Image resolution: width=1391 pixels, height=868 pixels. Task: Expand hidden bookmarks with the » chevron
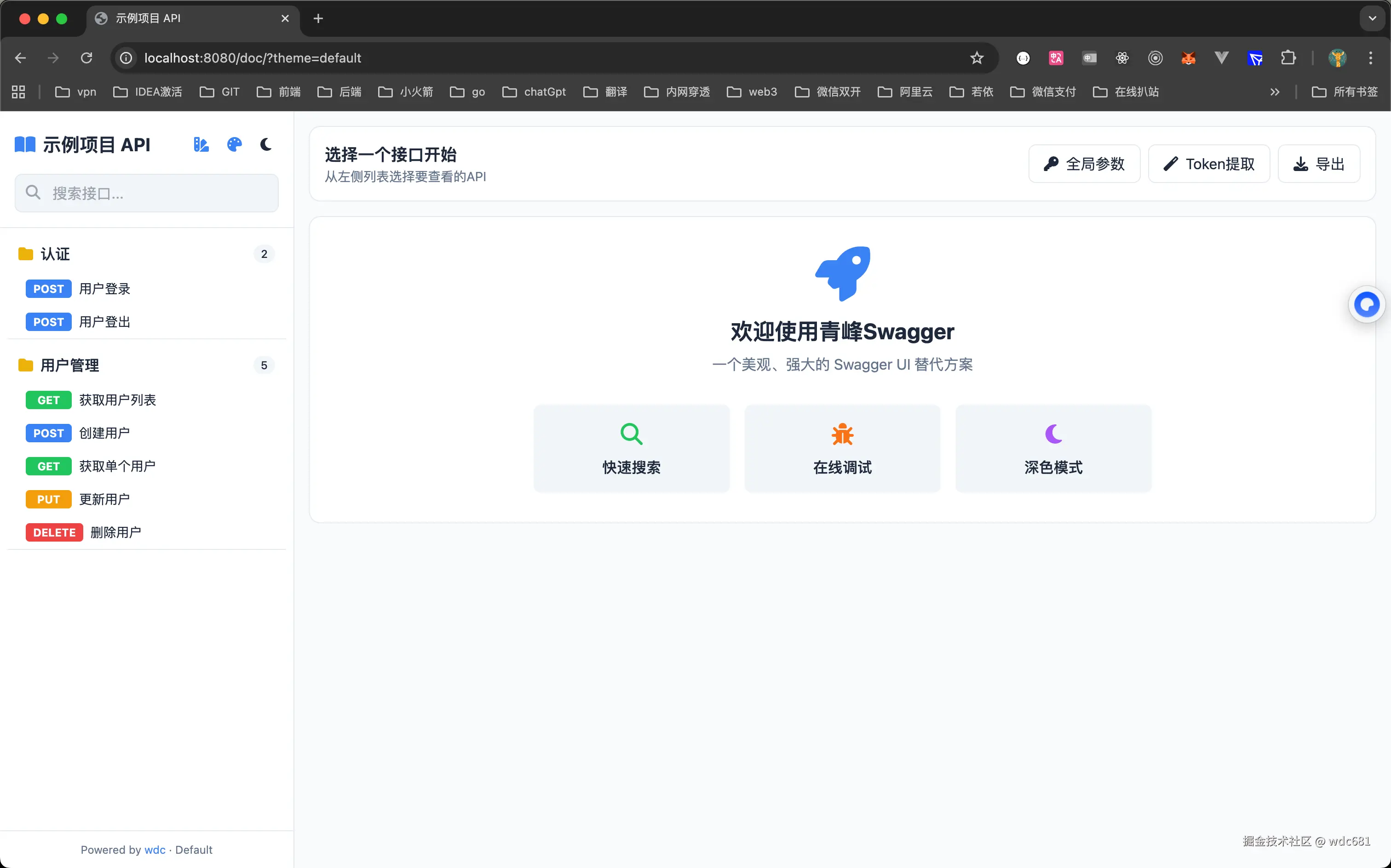1275,92
